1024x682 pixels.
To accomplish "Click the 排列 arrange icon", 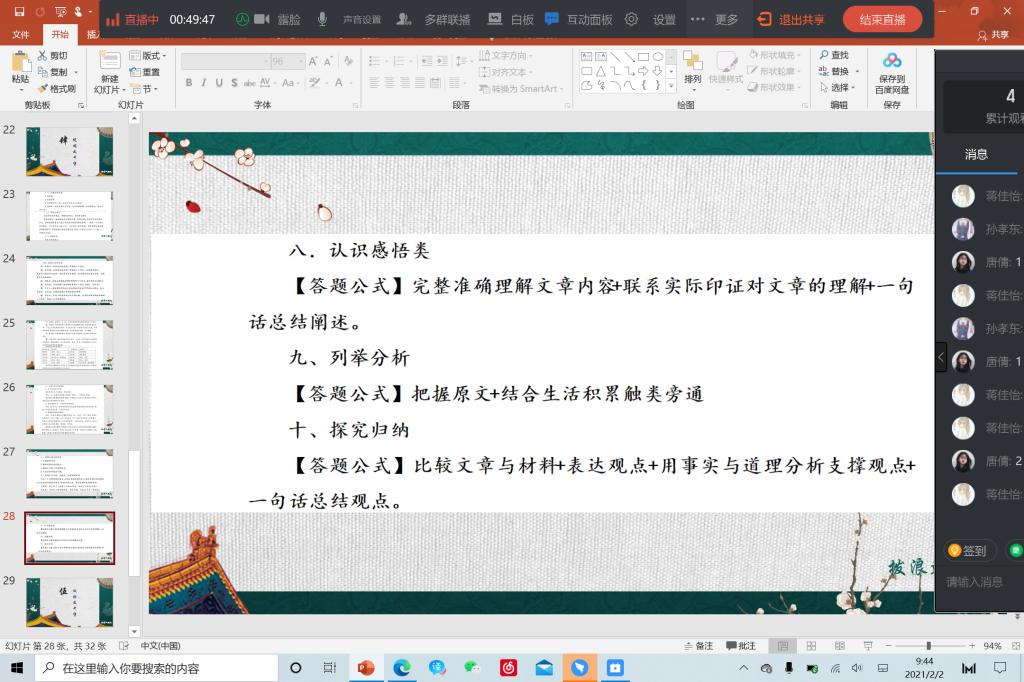I will [x=692, y=66].
